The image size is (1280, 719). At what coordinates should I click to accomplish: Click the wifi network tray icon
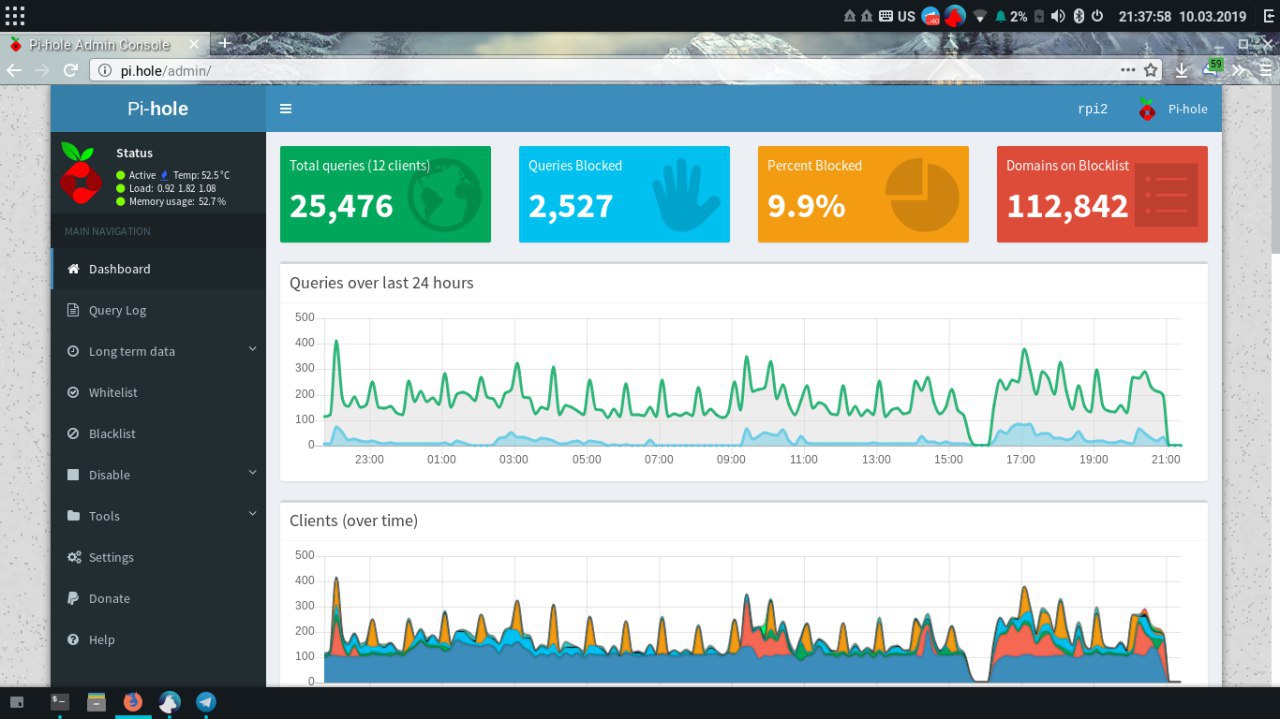click(x=980, y=16)
